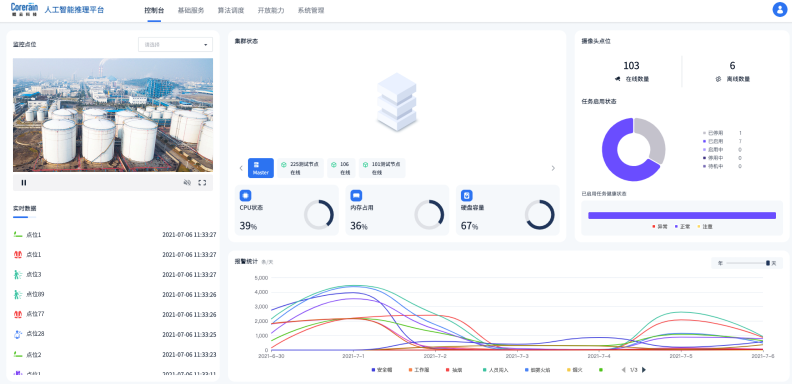The height and width of the screenshot is (384, 792).
Task: Click the Corerain logo
Action: tap(25, 10)
